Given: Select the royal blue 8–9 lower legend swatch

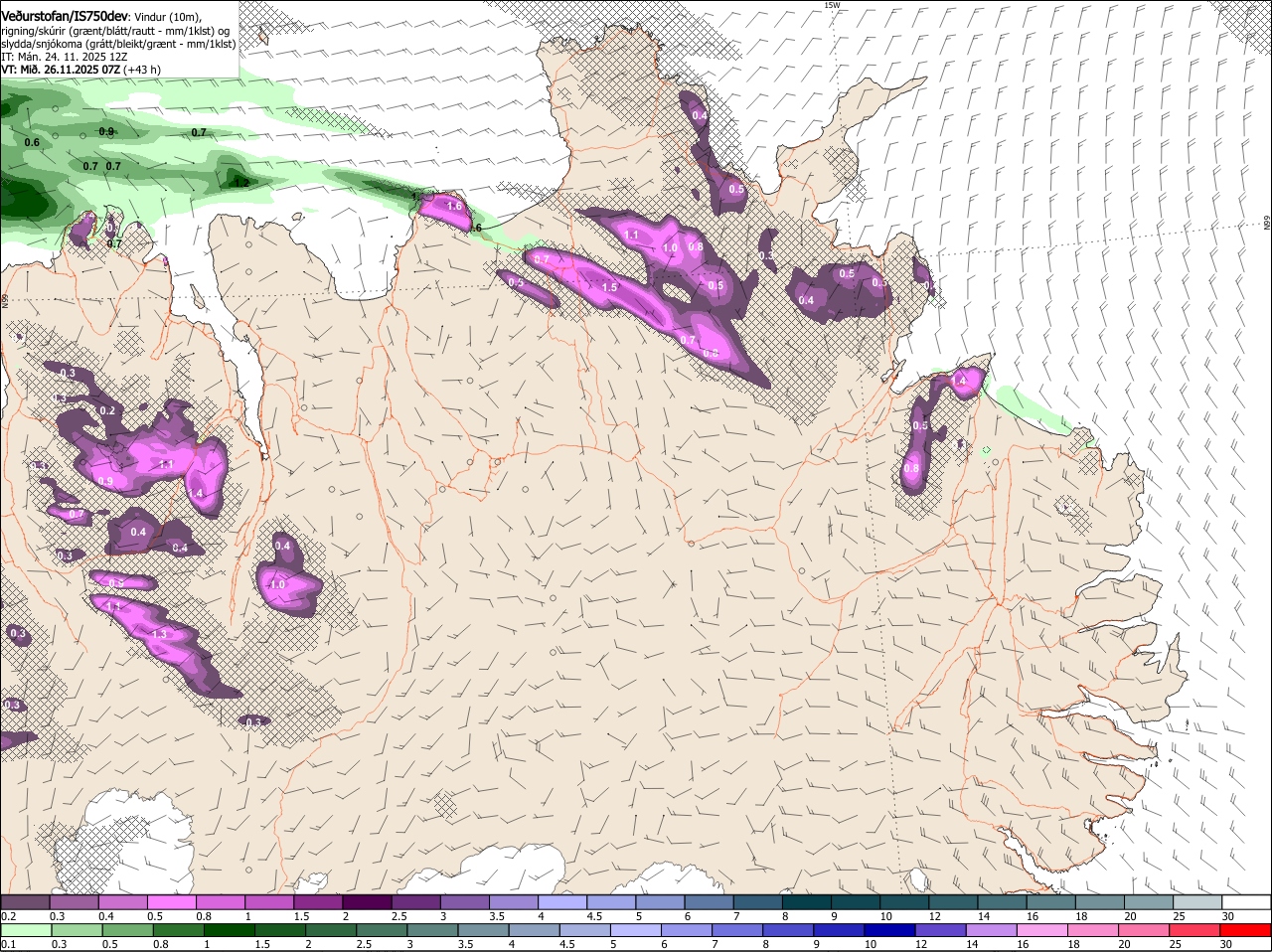Looking at the screenshot, I should [x=788, y=931].
